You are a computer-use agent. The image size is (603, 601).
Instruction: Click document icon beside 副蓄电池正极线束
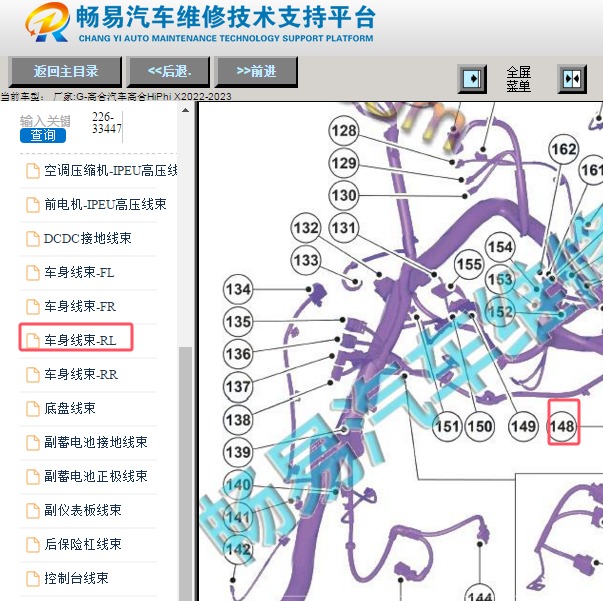click(x=33, y=476)
